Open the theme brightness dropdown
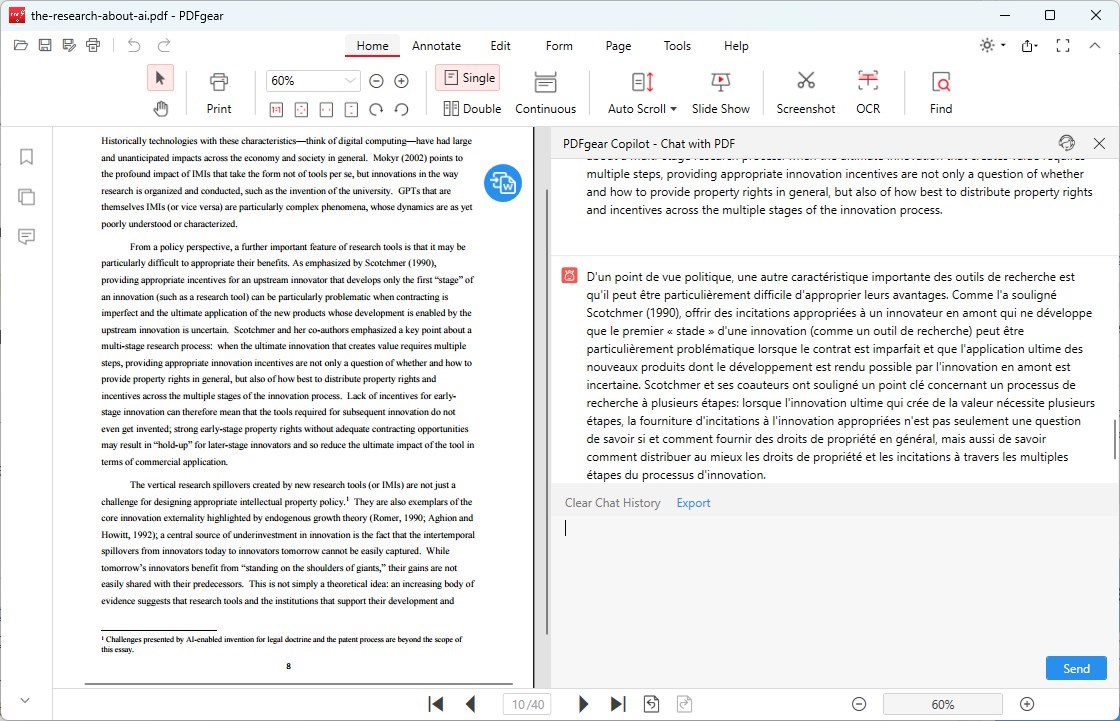The width and height of the screenshot is (1120, 721). point(992,46)
